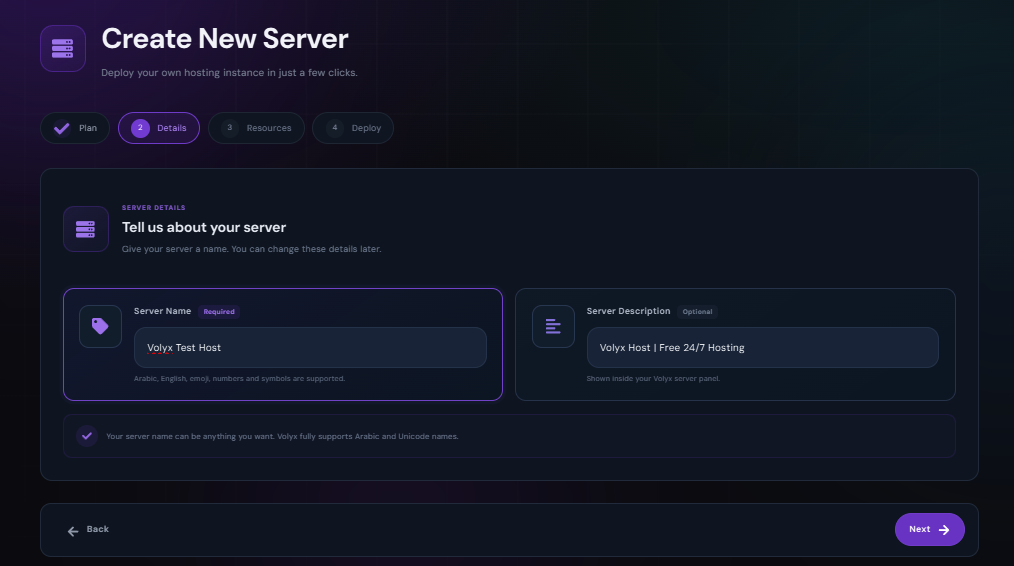This screenshot has width=1014, height=566.
Task: Click the 'Tell us about your server' title
Action: 204,227
